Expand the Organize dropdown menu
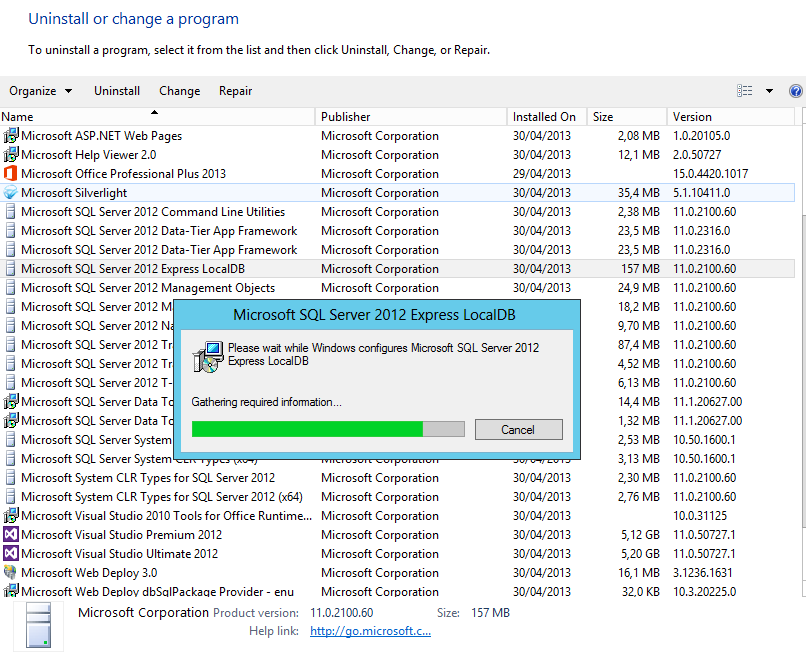This screenshot has height=656, width=806. (x=41, y=91)
